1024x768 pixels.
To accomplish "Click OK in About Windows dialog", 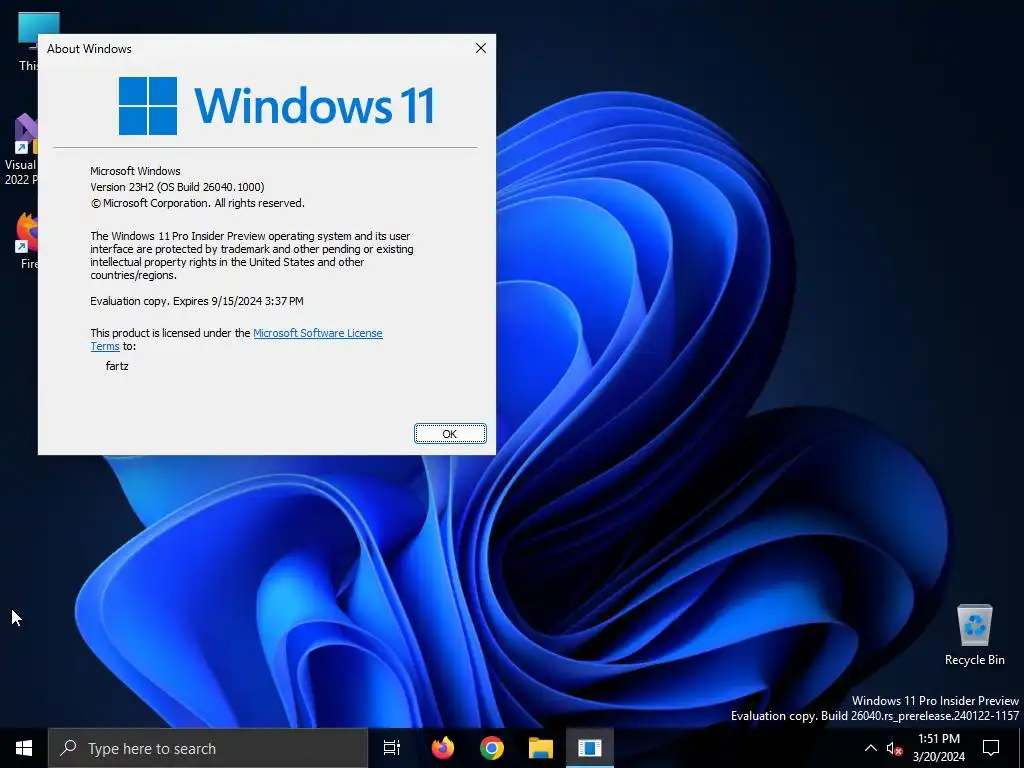I will 450,434.
